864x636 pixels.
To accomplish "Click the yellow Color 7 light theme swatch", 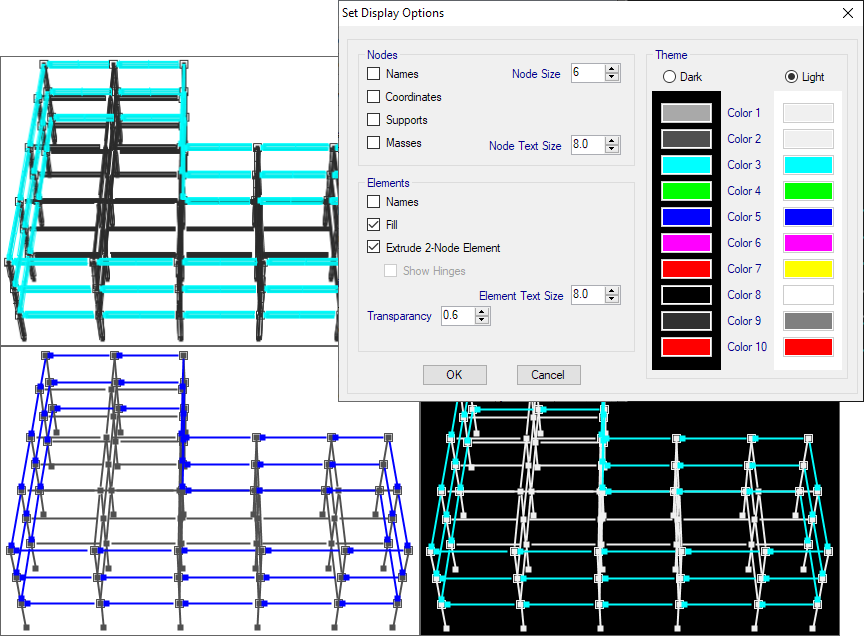I will tap(807, 269).
